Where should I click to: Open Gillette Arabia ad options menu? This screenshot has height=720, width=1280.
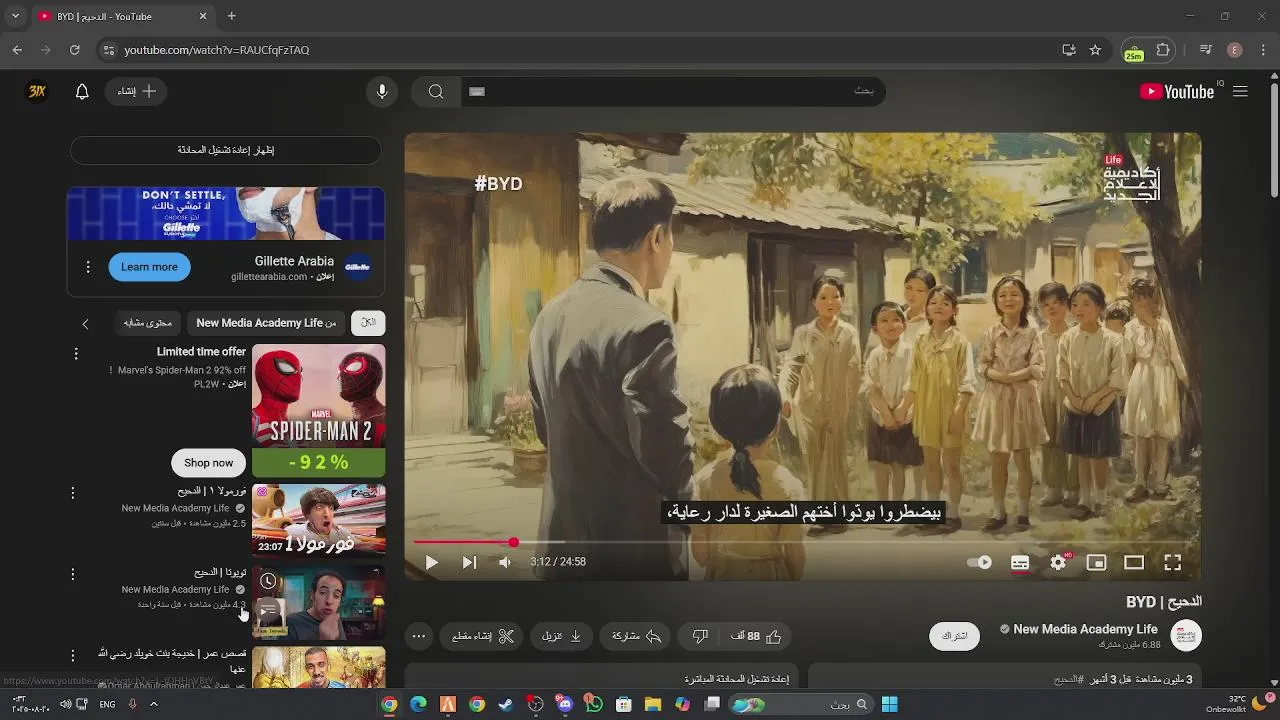87,267
